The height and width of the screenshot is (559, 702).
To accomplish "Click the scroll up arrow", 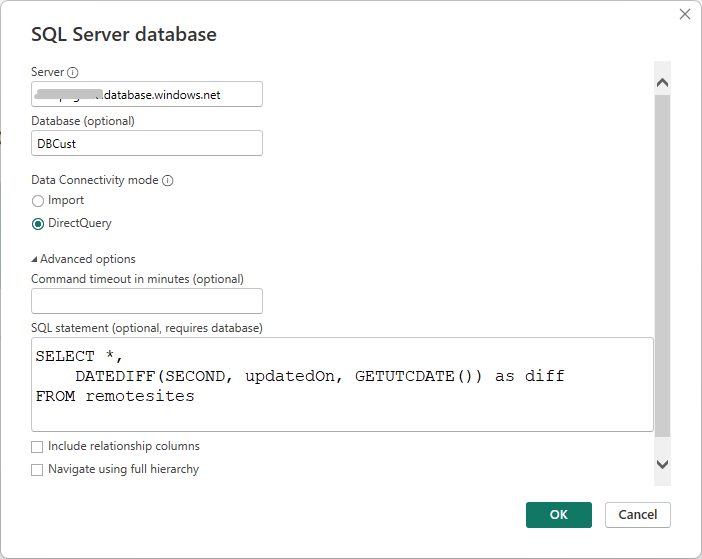I will coord(662,83).
